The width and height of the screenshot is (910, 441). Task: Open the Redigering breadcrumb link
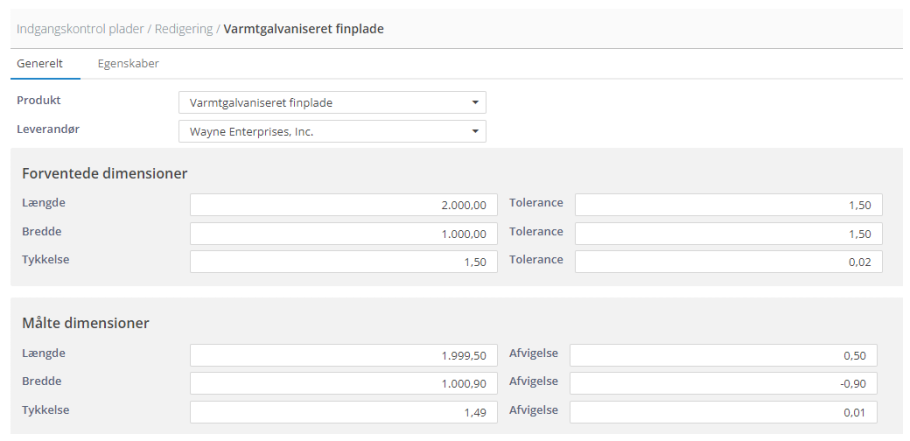coord(183,28)
